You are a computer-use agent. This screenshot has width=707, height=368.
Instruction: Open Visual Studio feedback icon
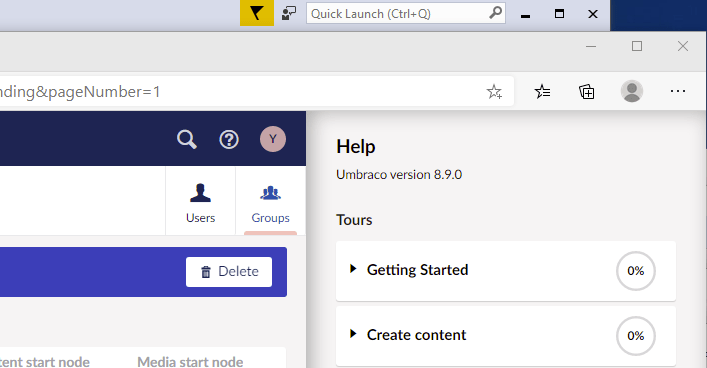(x=289, y=14)
